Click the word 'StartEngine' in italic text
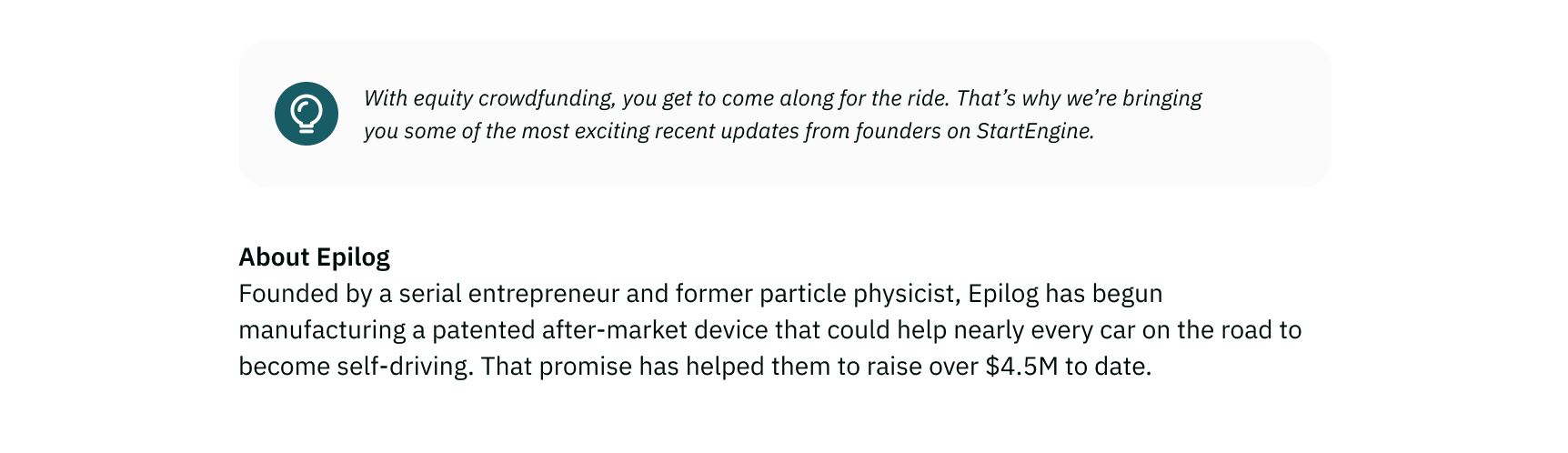 1035,131
